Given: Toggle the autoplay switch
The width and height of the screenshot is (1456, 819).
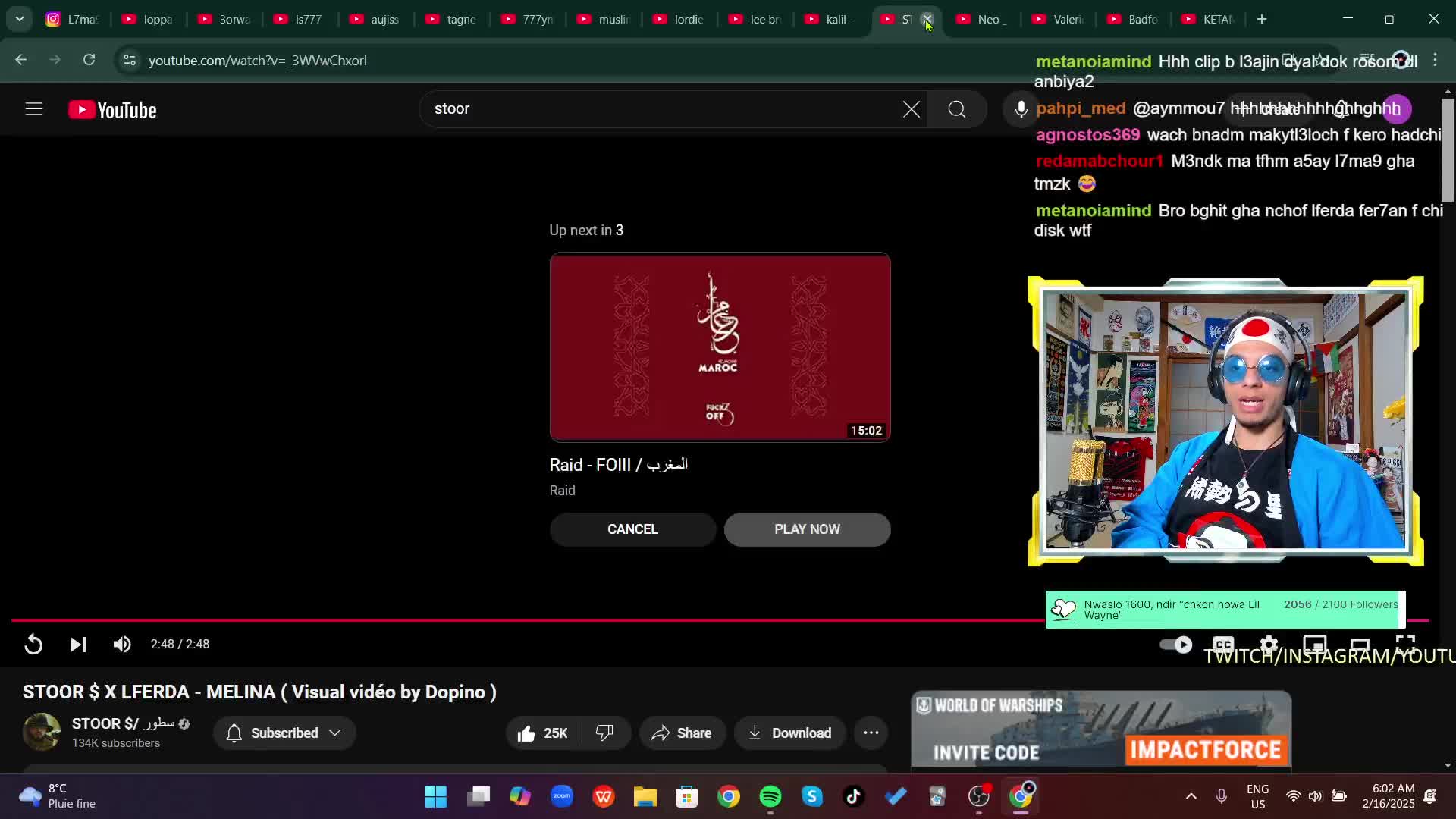Looking at the screenshot, I should click(1176, 645).
